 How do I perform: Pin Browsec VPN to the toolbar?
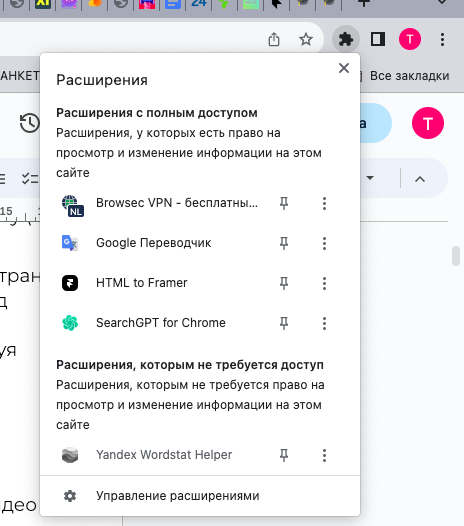284,203
